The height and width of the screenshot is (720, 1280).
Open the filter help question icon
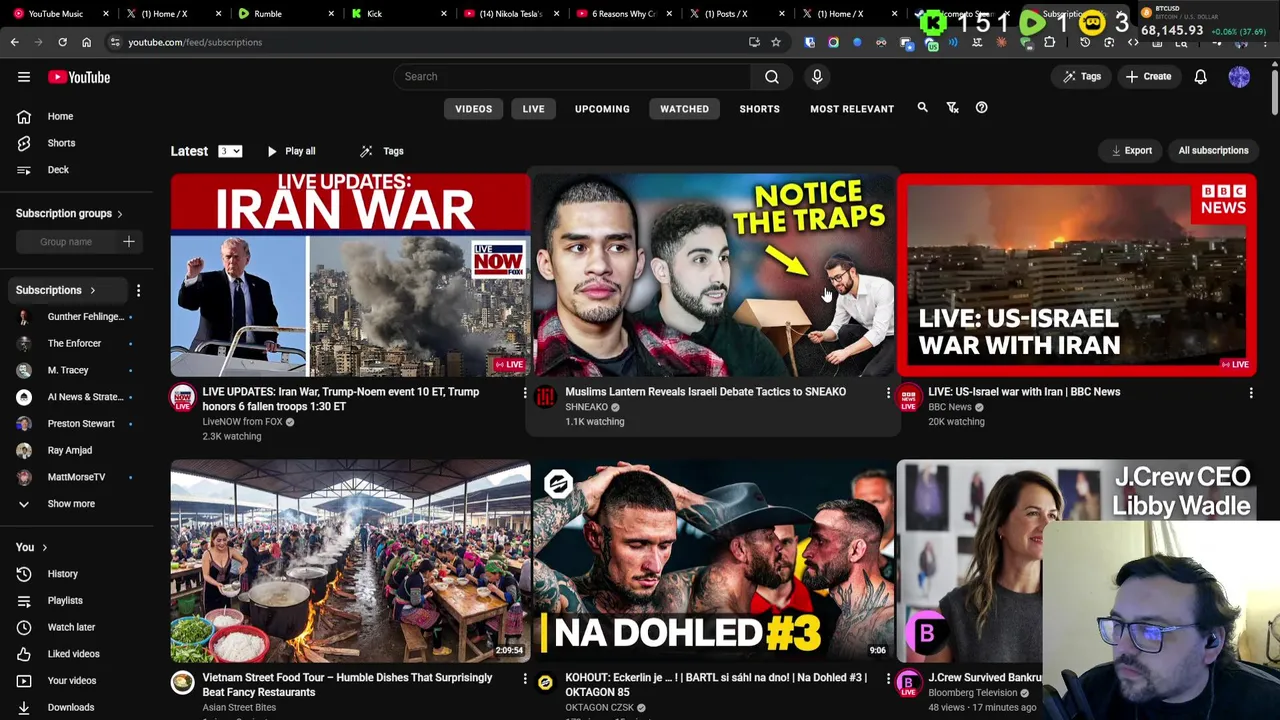(x=981, y=108)
